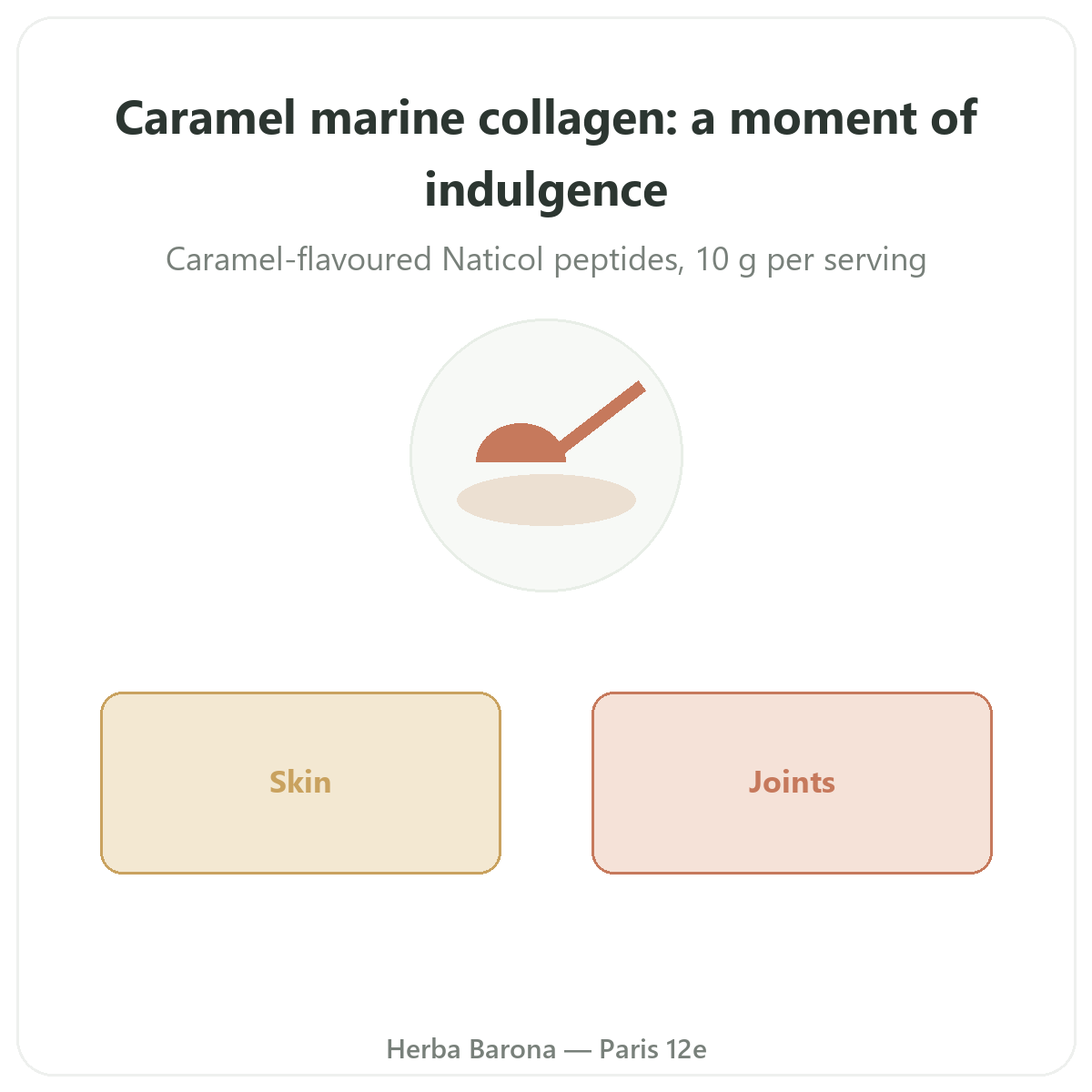This screenshot has width=1092, height=1092.
Task: Select the round collagen illustration badge
Action: (546, 455)
